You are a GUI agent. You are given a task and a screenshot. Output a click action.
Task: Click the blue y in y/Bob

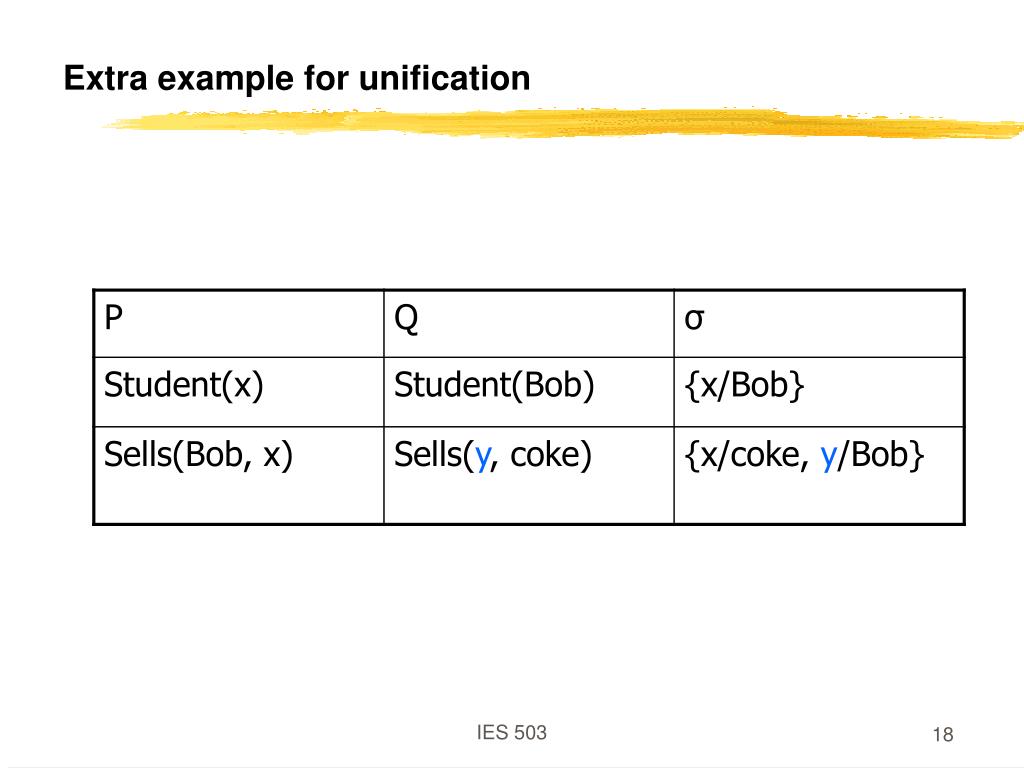click(828, 456)
